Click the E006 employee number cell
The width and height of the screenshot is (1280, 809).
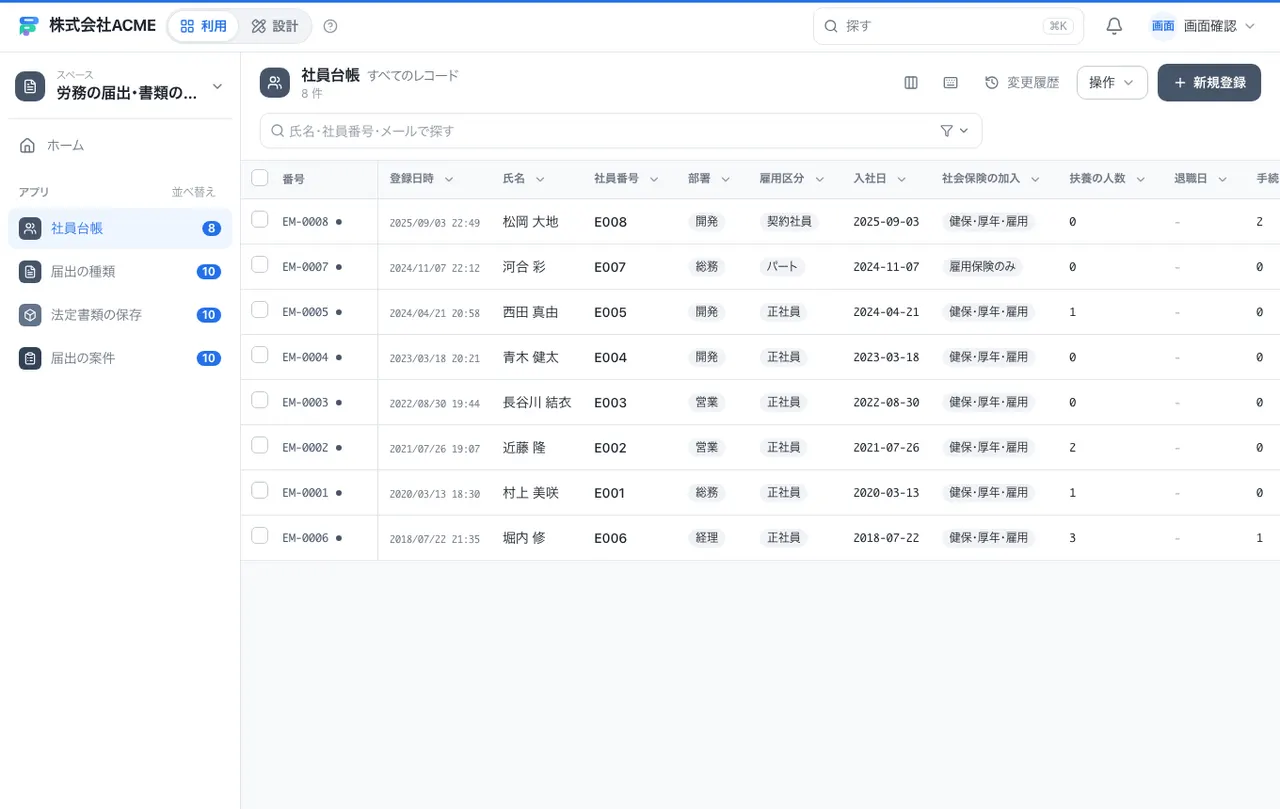[610, 538]
